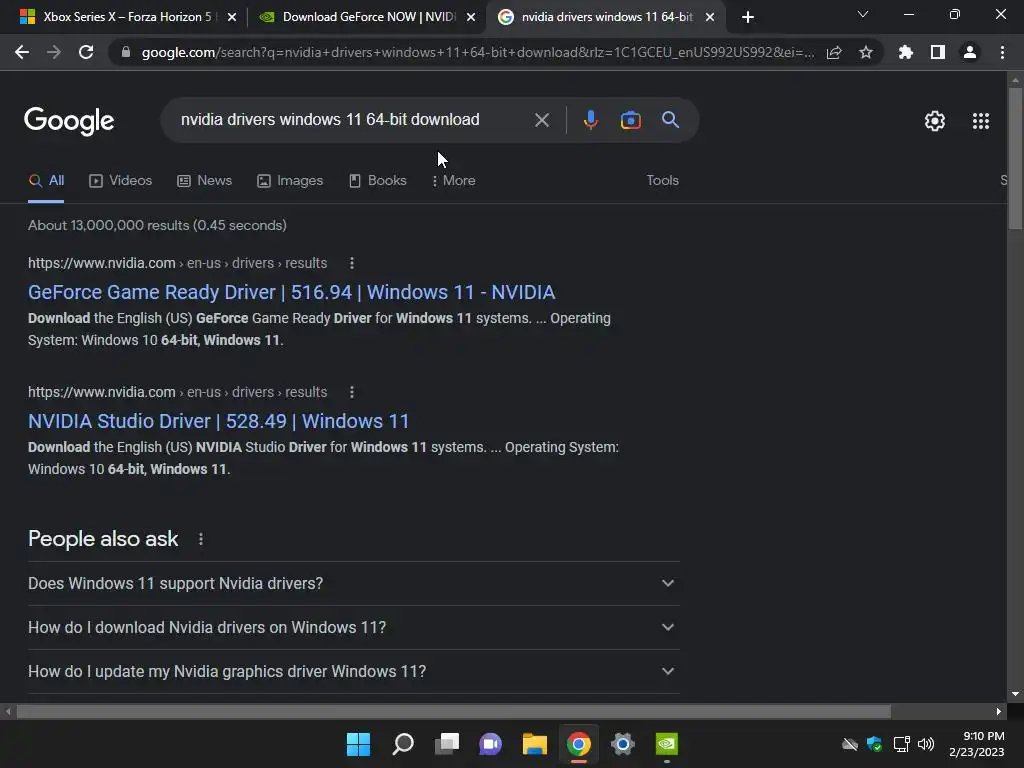Submit search with magnifier icon
The width and height of the screenshot is (1024, 768).
point(671,120)
